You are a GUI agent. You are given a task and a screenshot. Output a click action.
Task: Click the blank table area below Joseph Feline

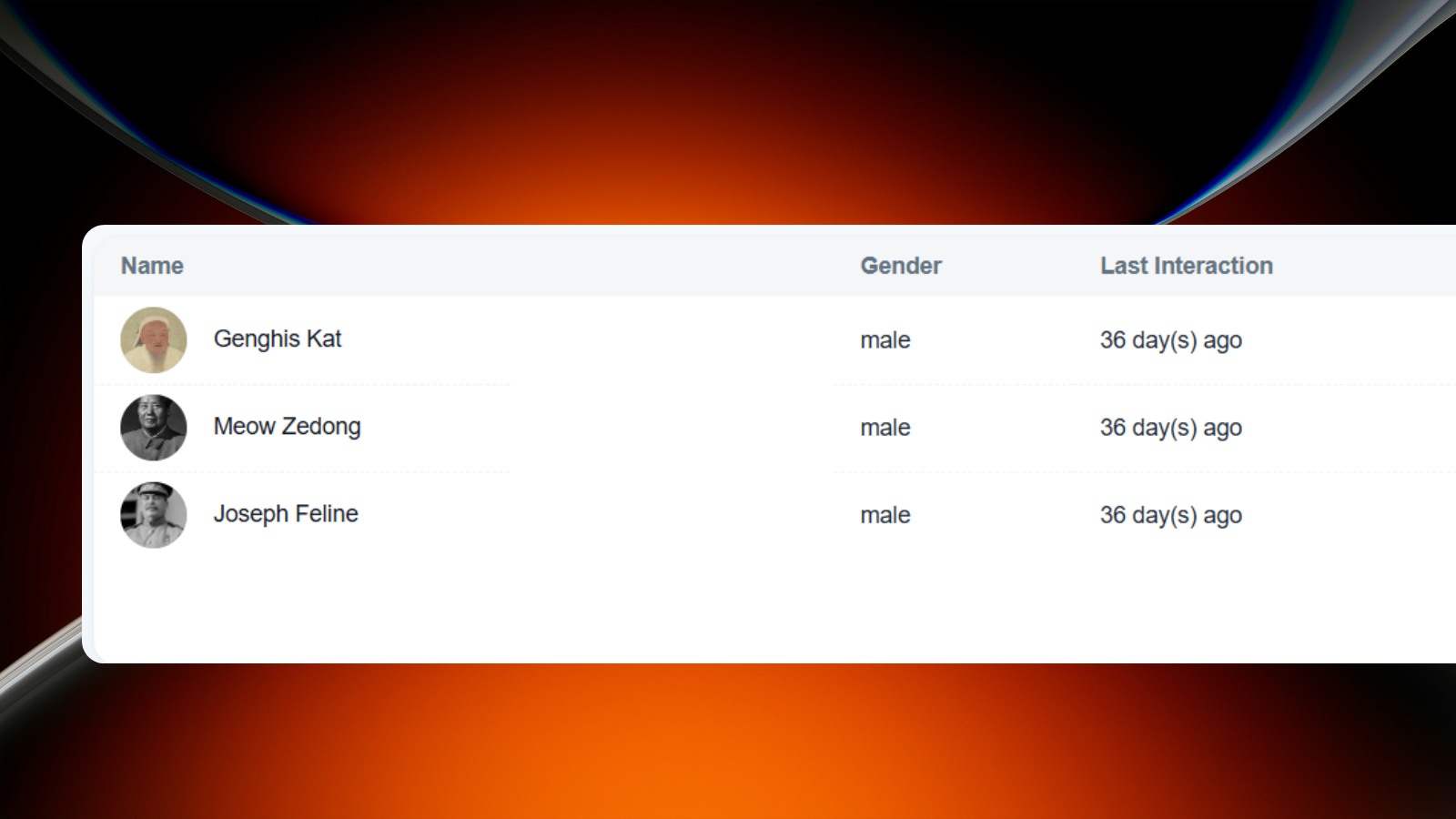click(x=637, y=605)
